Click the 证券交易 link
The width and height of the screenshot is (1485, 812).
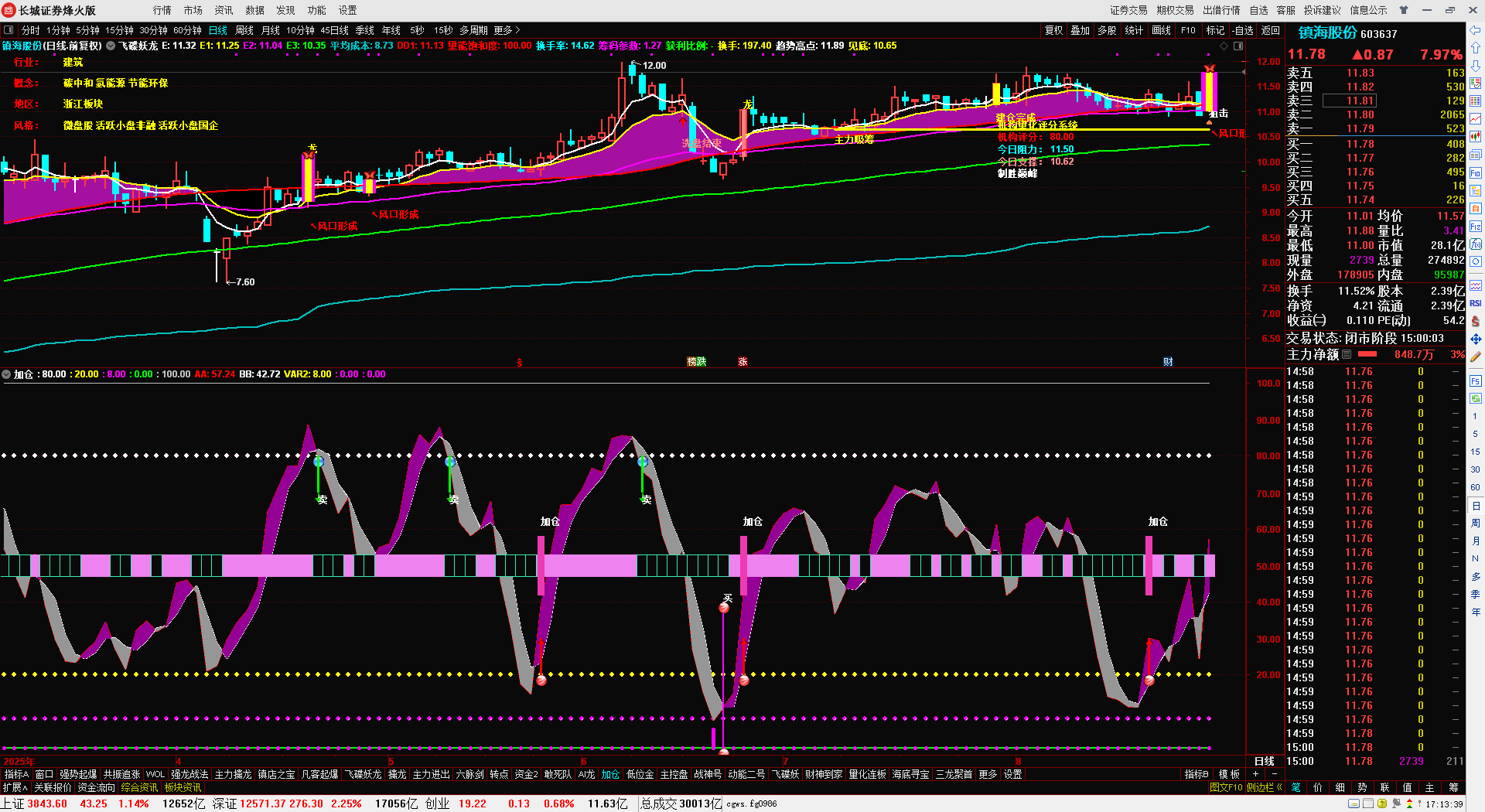point(1129,10)
